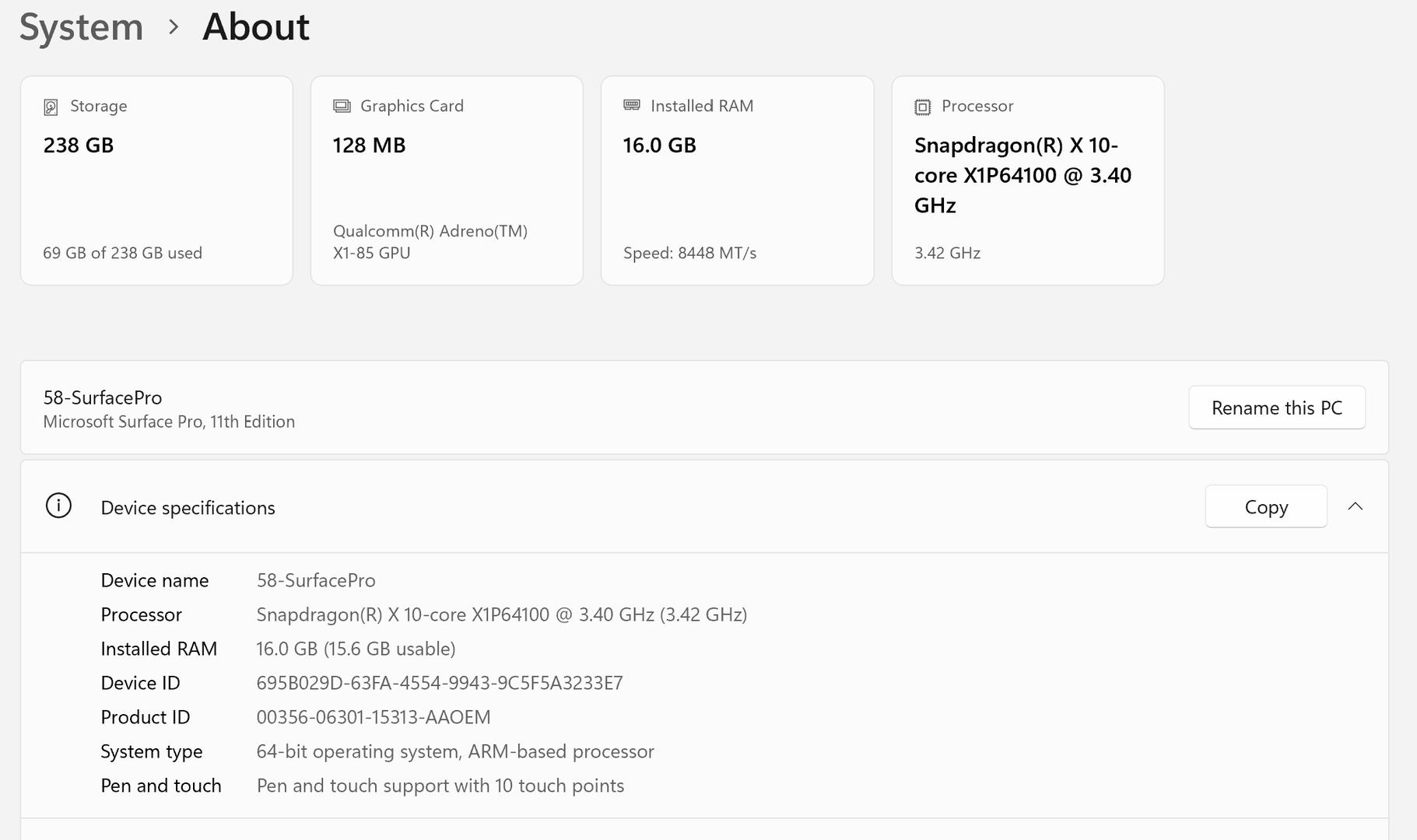Open the Storage card showing 238 GB

[156, 180]
